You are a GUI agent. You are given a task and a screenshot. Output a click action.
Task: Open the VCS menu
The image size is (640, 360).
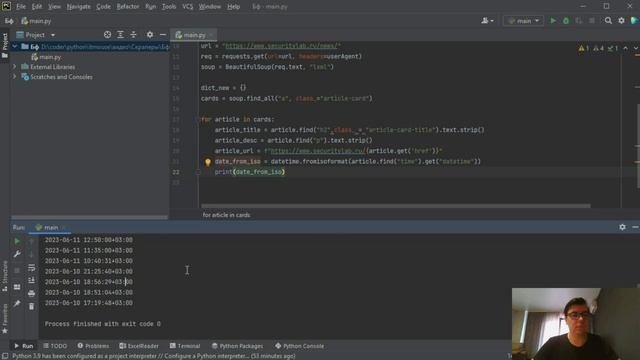(x=188, y=7)
